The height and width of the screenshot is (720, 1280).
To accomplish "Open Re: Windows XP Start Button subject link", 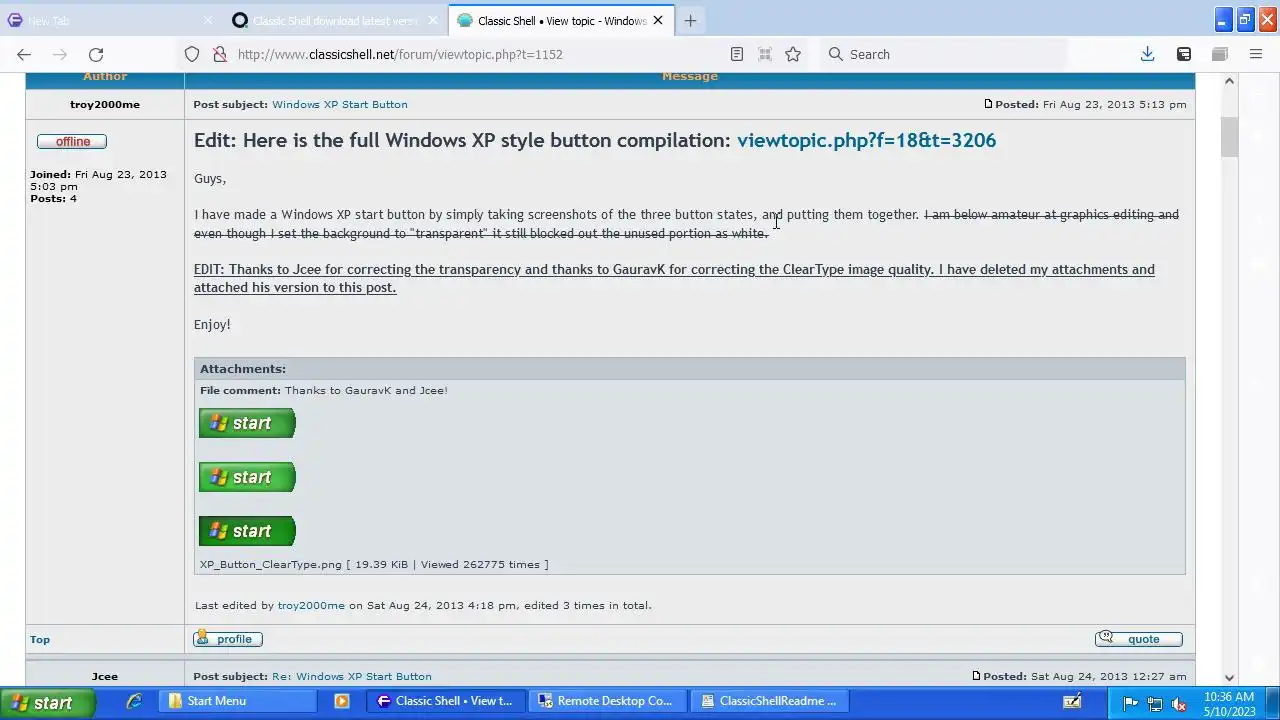I will coord(352,676).
